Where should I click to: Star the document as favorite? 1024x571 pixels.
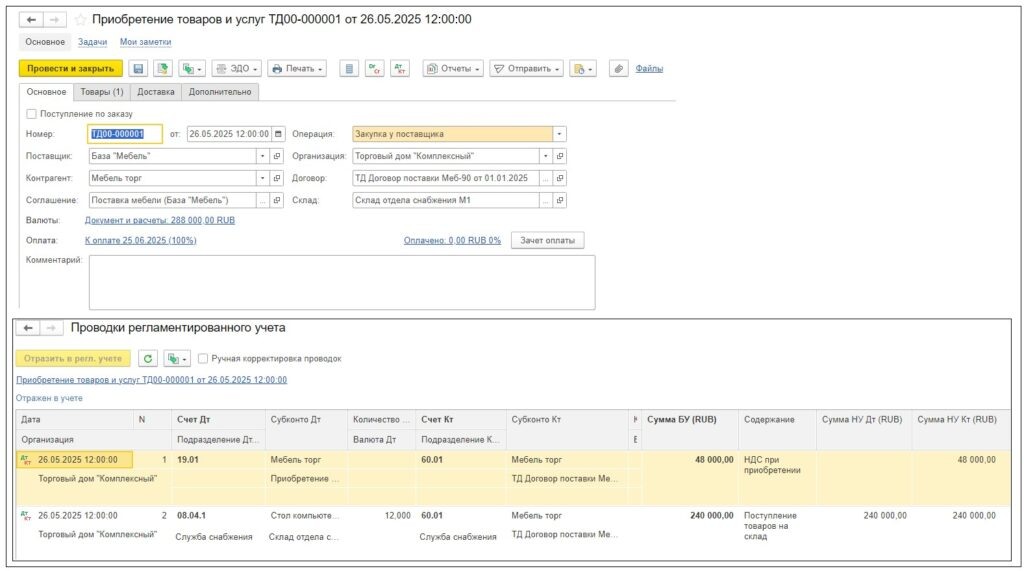80,20
